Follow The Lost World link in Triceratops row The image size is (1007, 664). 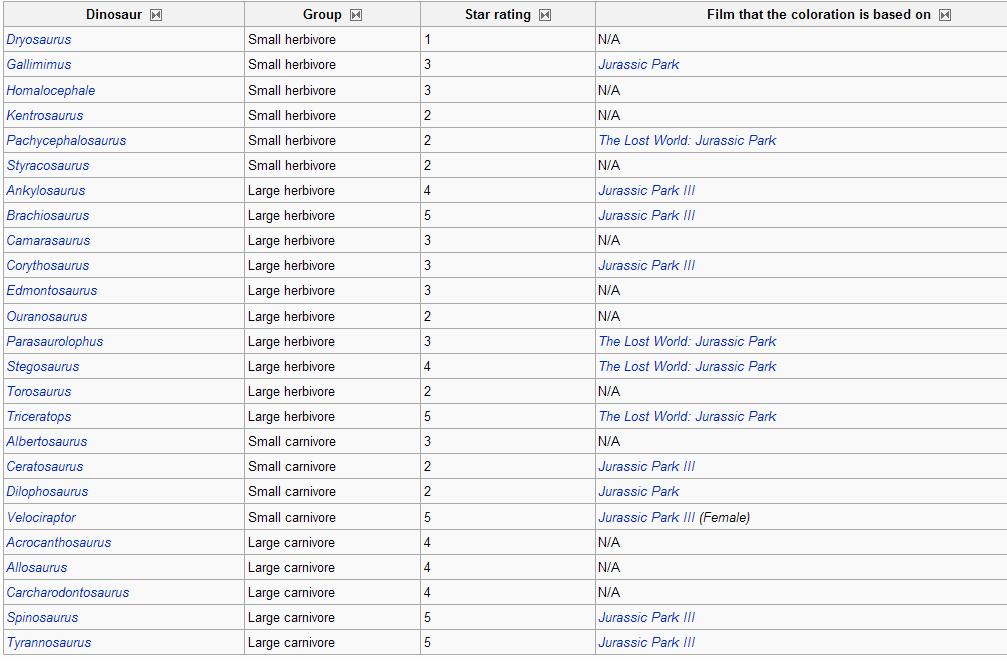click(687, 417)
